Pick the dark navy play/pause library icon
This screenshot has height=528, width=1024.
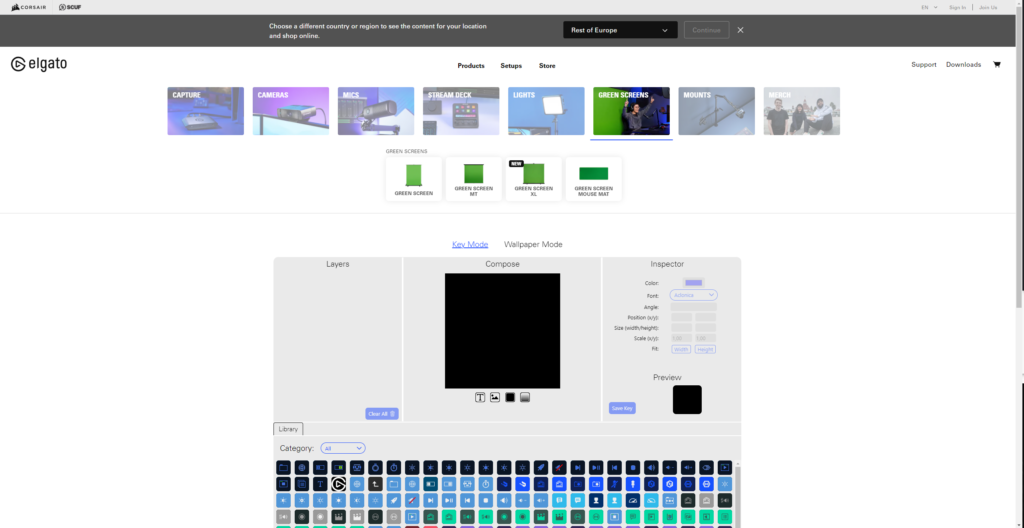[596, 467]
